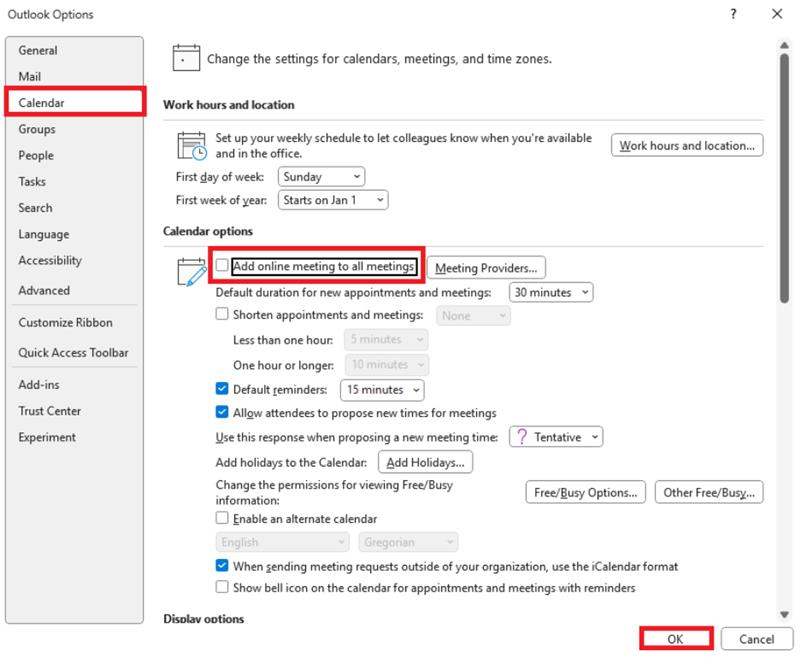Image resolution: width=800 pixels, height=657 pixels.
Task: Check Shorten appointments and meetings
Action: tap(222, 314)
